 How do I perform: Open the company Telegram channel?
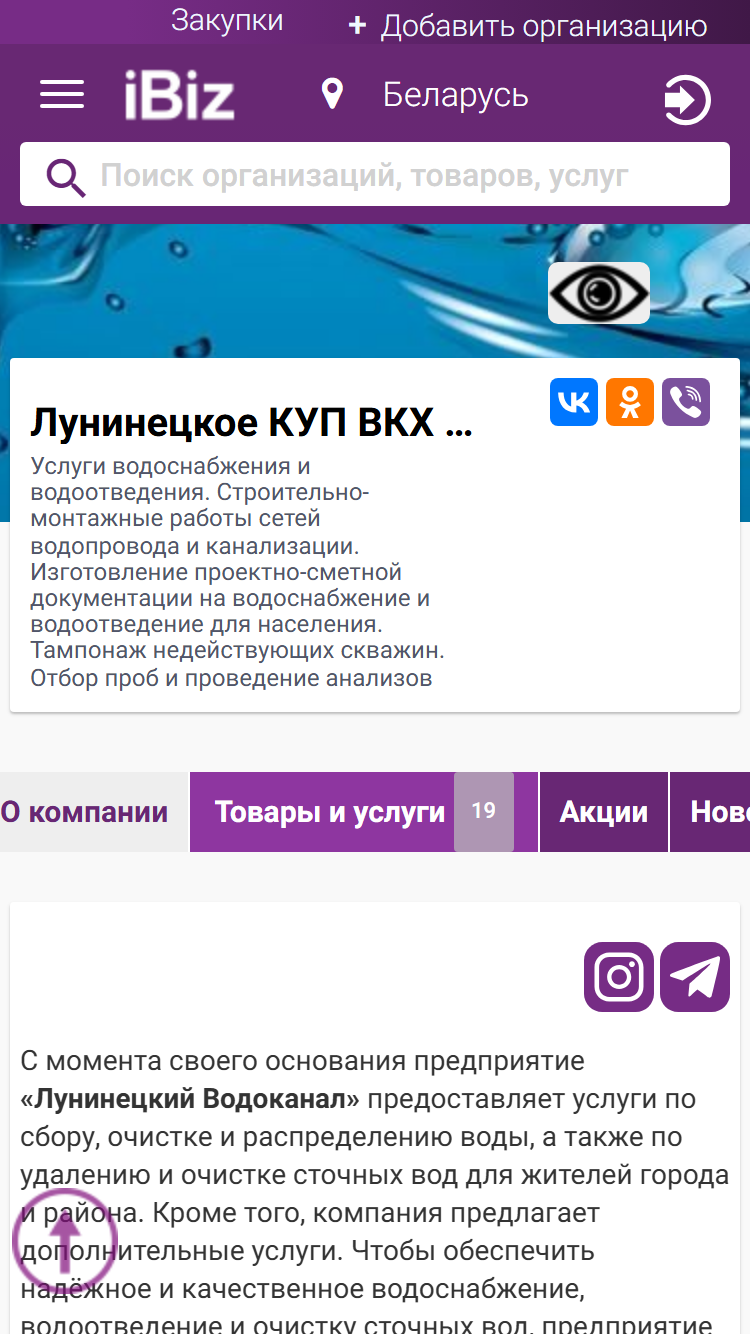(695, 977)
